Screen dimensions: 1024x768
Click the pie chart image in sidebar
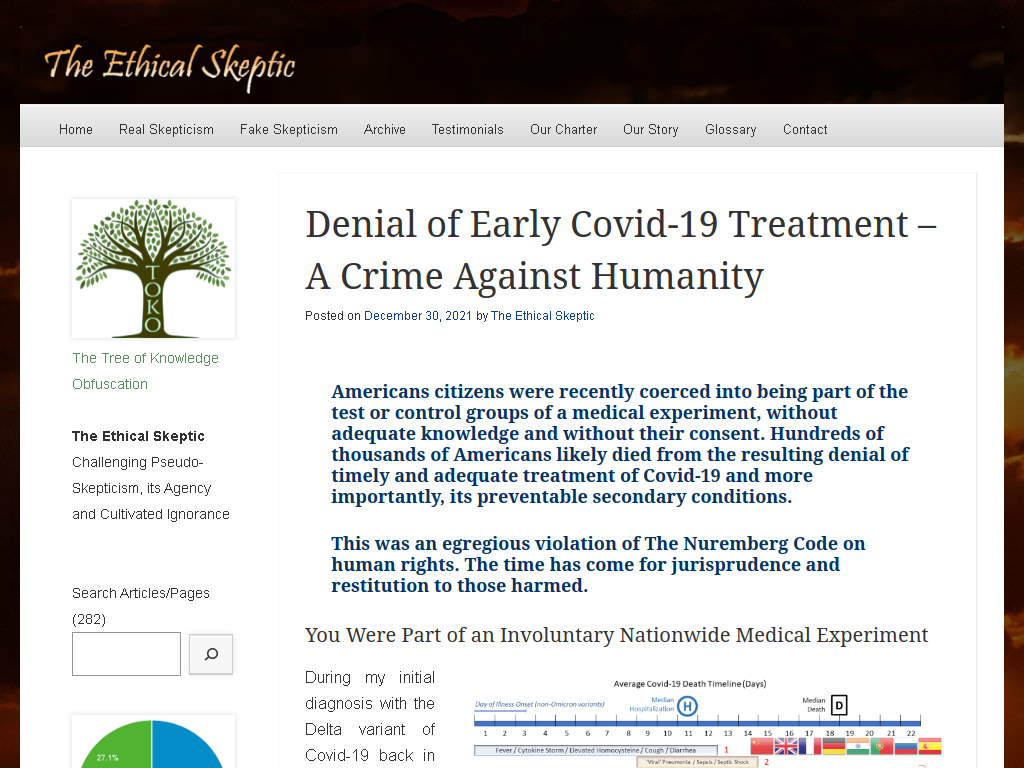[x=153, y=742]
